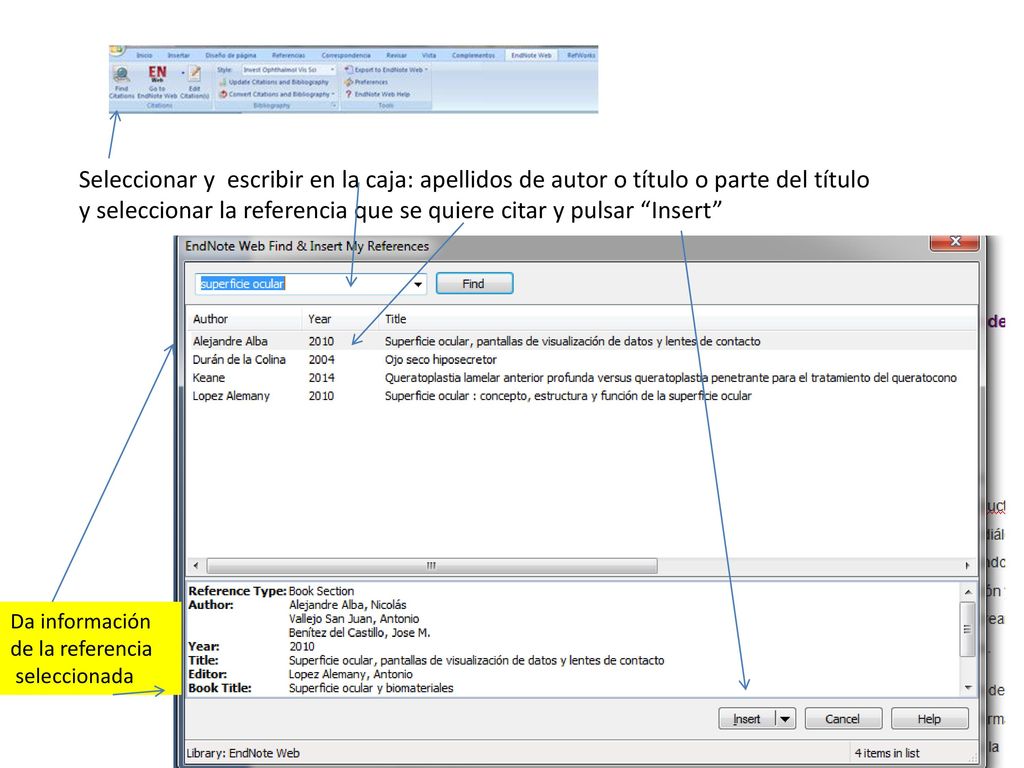
Task: Click the details pane vertical scrollbar thumb
Action: (968, 629)
